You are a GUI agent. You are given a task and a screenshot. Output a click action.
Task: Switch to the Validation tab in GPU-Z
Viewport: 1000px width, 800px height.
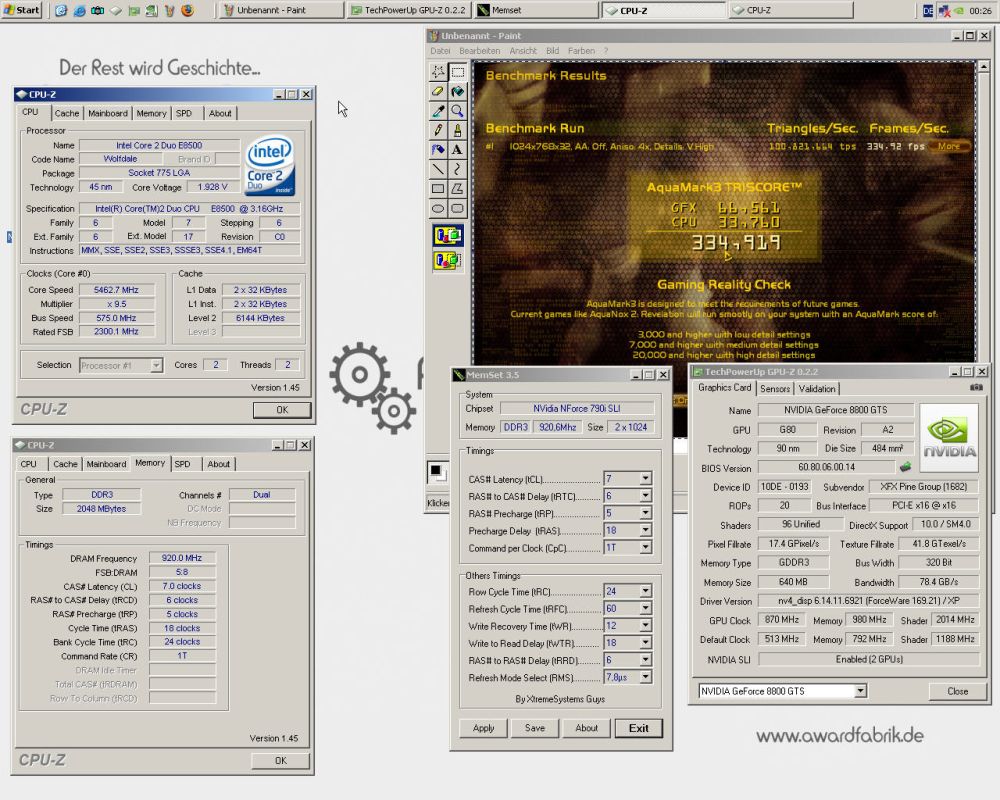(817, 389)
